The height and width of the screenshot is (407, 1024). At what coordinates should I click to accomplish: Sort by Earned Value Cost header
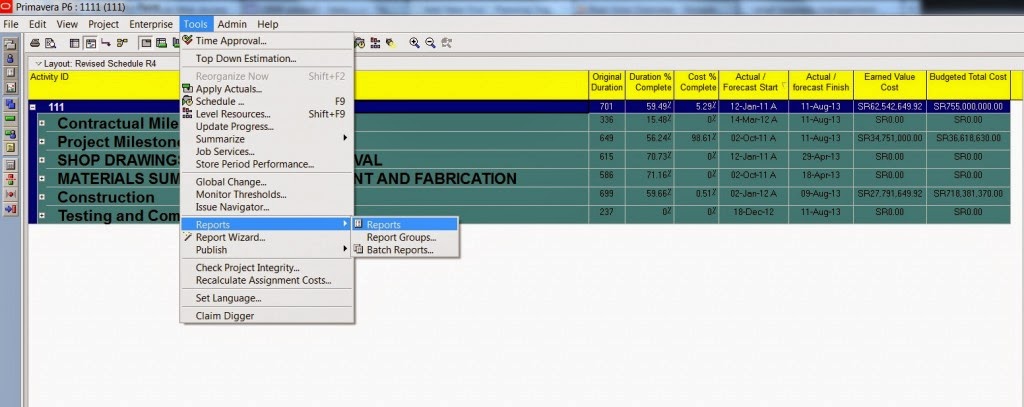pyautogui.click(x=890, y=85)
